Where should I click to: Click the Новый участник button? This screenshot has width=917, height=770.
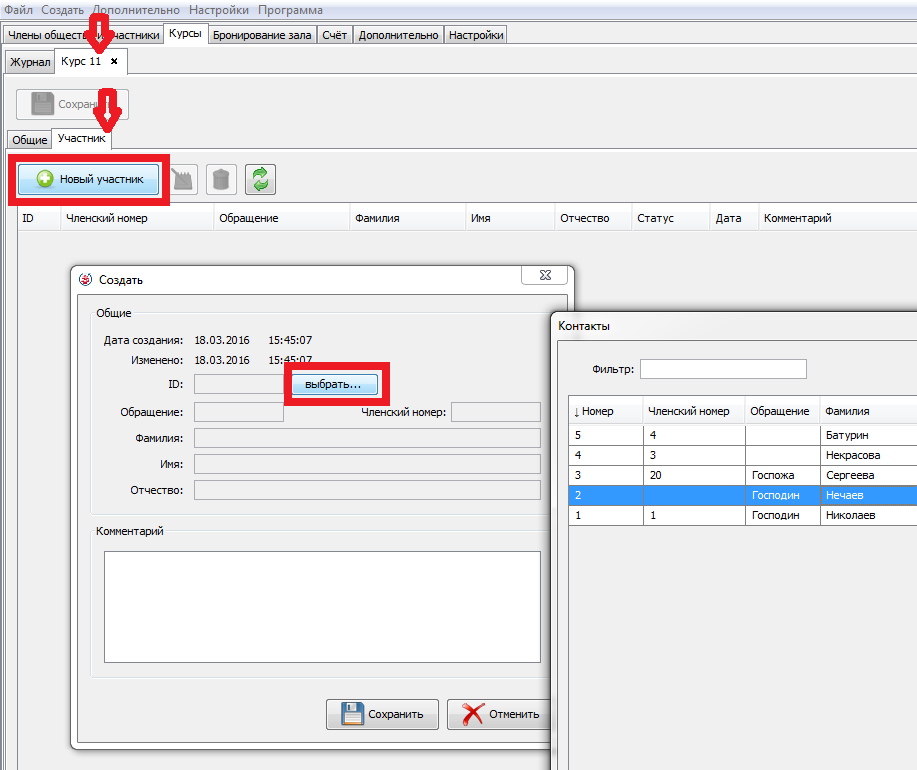[89, 179]
